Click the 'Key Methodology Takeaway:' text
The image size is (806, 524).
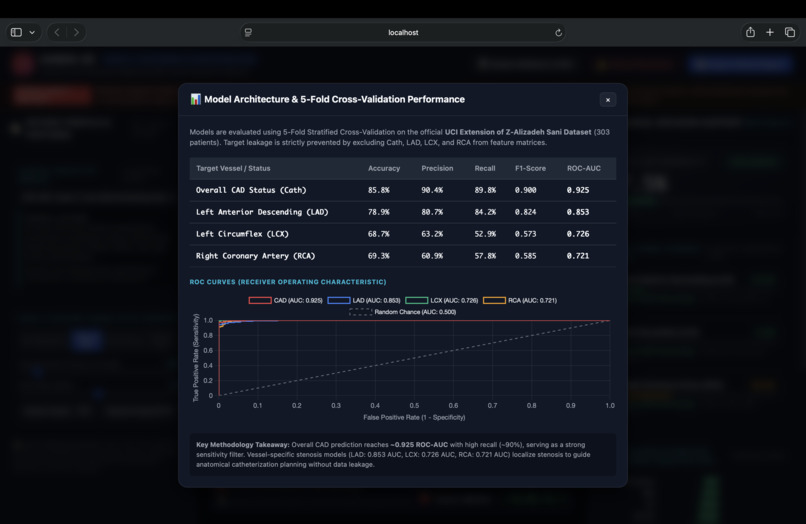[243, 445]
